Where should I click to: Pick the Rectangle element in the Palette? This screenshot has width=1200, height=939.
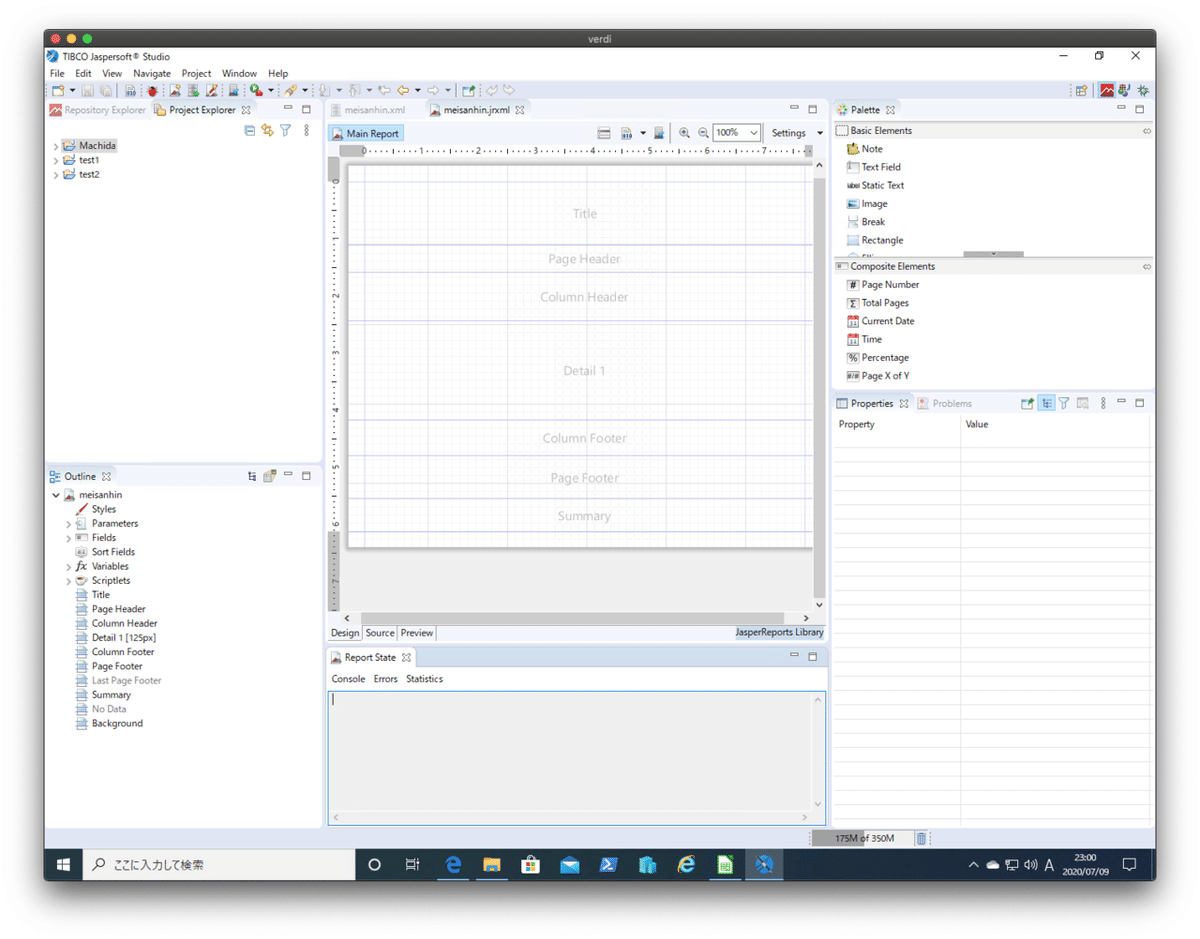(x=883, y=239)
